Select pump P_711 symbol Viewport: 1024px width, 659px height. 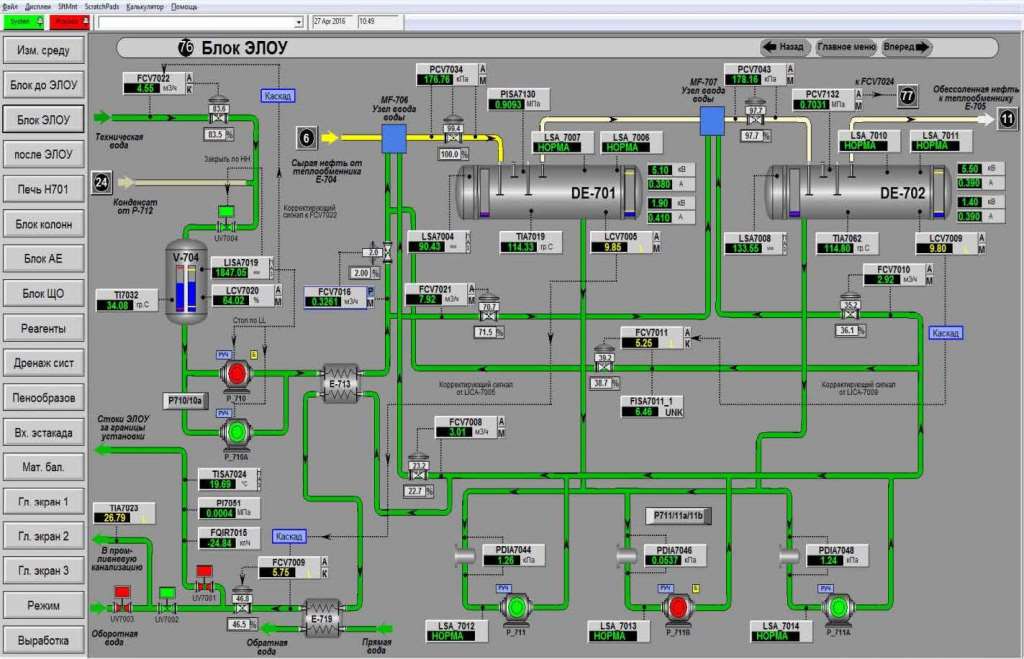516,607
